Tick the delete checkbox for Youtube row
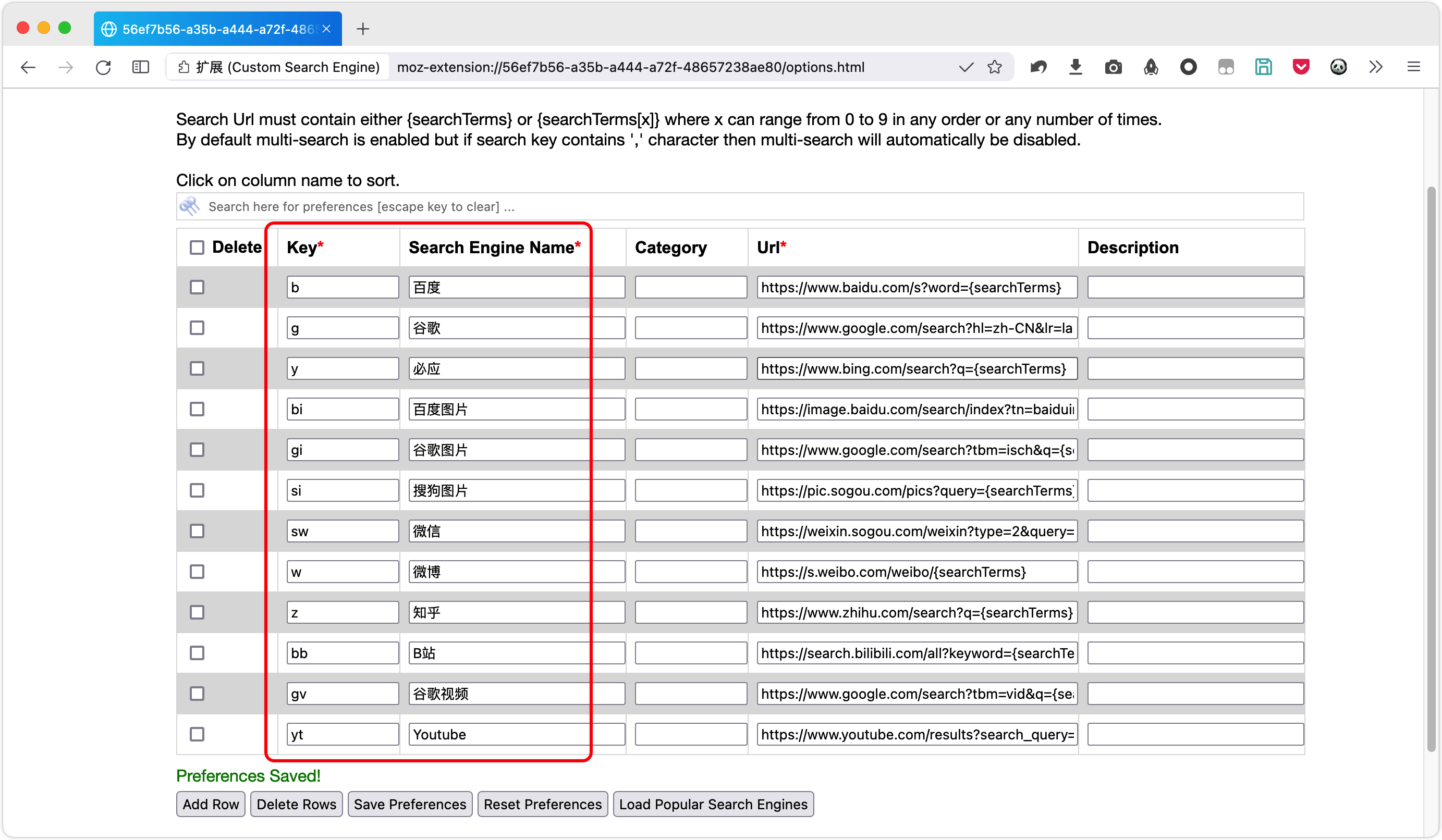Image resolution: width=1442 pixels, height=840 pixels. coord(197,734)
